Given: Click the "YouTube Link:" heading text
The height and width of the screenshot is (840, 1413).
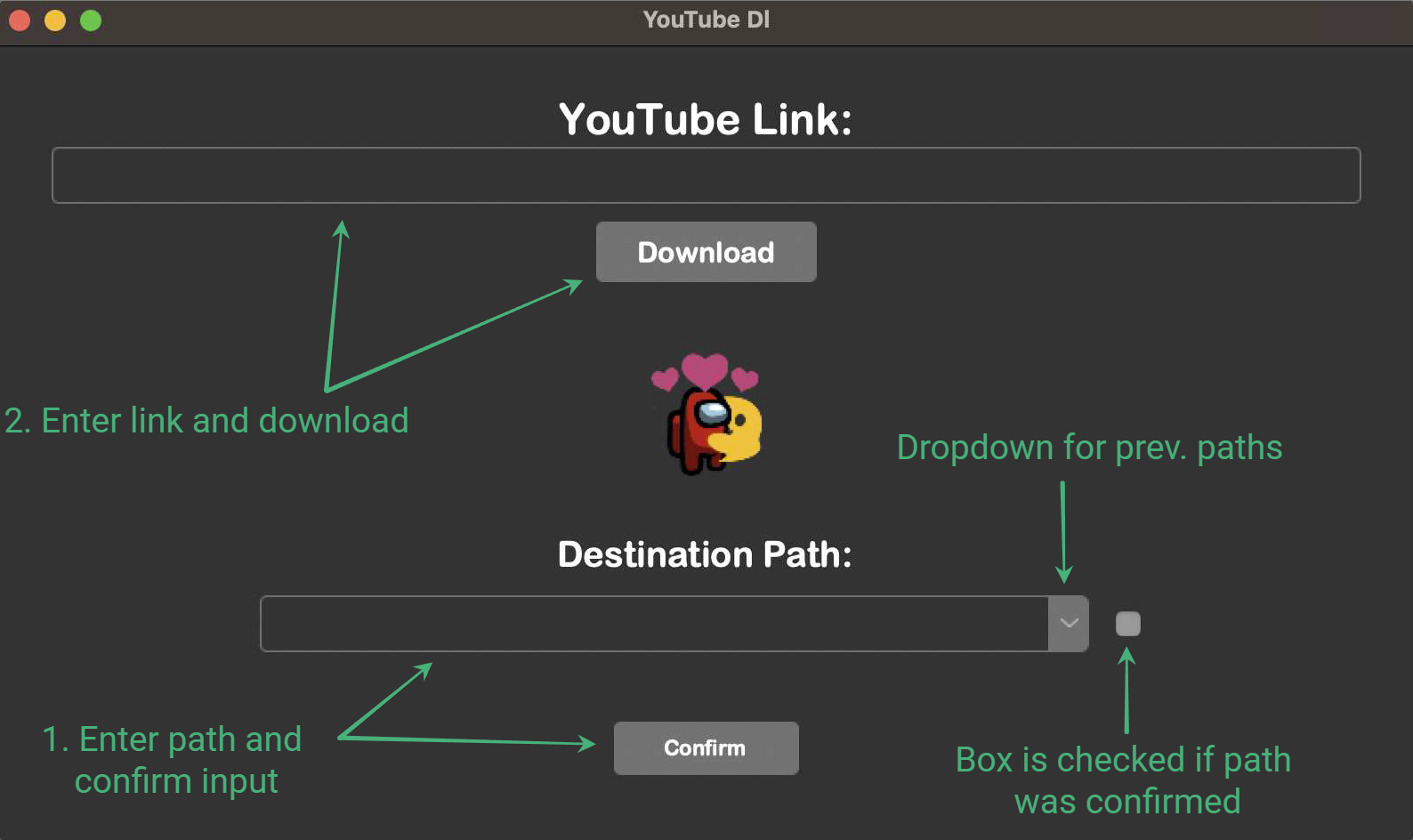Looking at the screenshot, I should pos(706,119).
